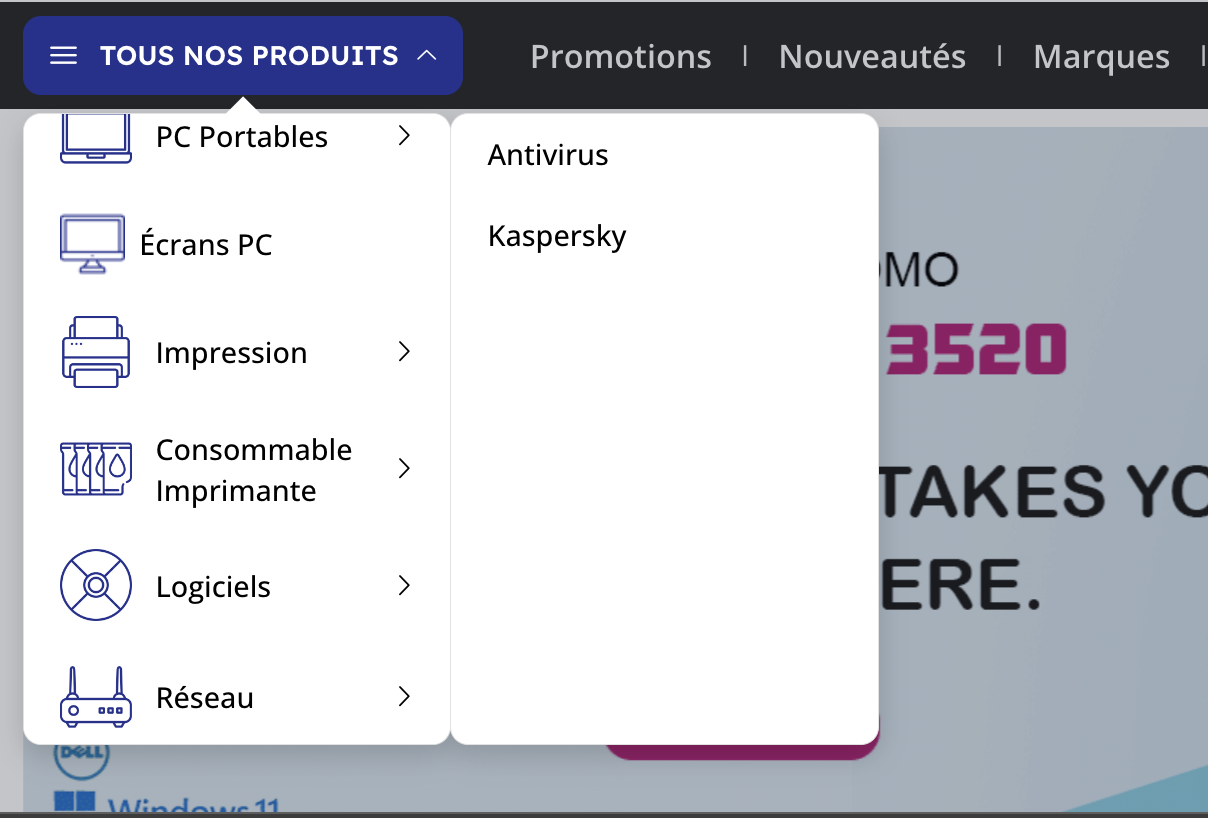
Task: Click the monitor icon for Écrans PC
Action: pos(93,243)
